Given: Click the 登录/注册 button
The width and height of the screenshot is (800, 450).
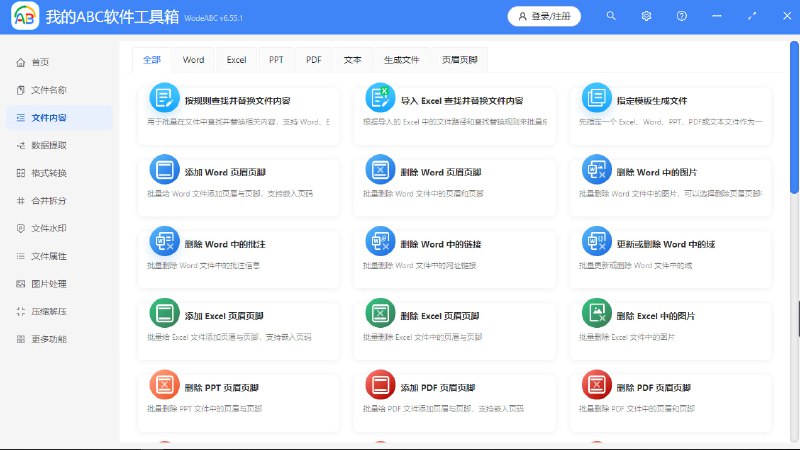Looking at the screenshot, I should (x=544, y=16).
